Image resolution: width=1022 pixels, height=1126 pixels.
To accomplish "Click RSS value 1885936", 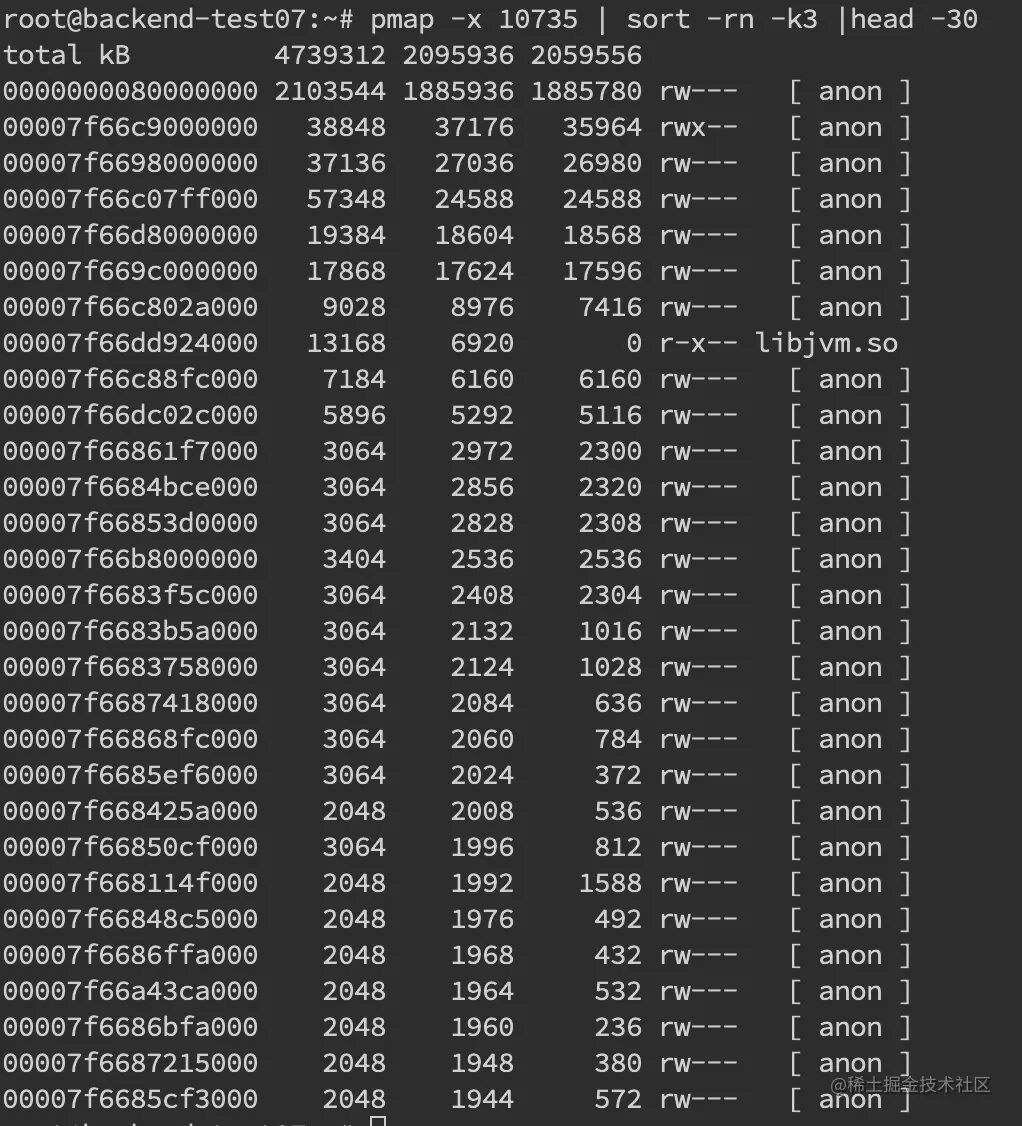I will coord(458,91).
